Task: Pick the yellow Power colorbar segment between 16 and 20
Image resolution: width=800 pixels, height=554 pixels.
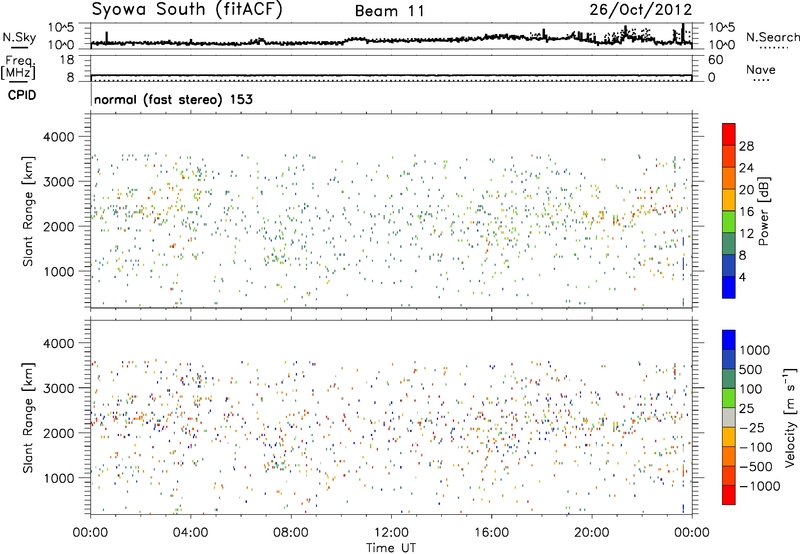Action: click(x=729, y=200)
